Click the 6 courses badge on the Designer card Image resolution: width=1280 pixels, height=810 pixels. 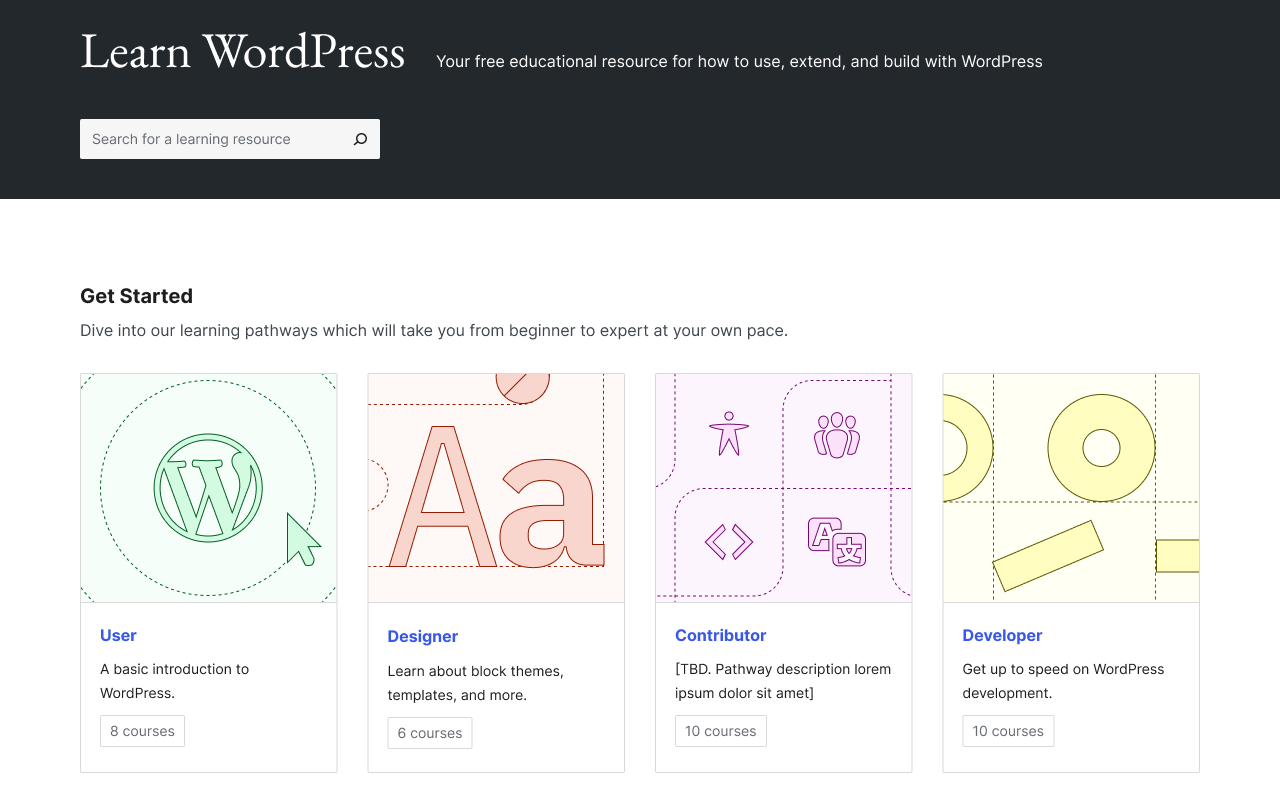click(430, 733)
